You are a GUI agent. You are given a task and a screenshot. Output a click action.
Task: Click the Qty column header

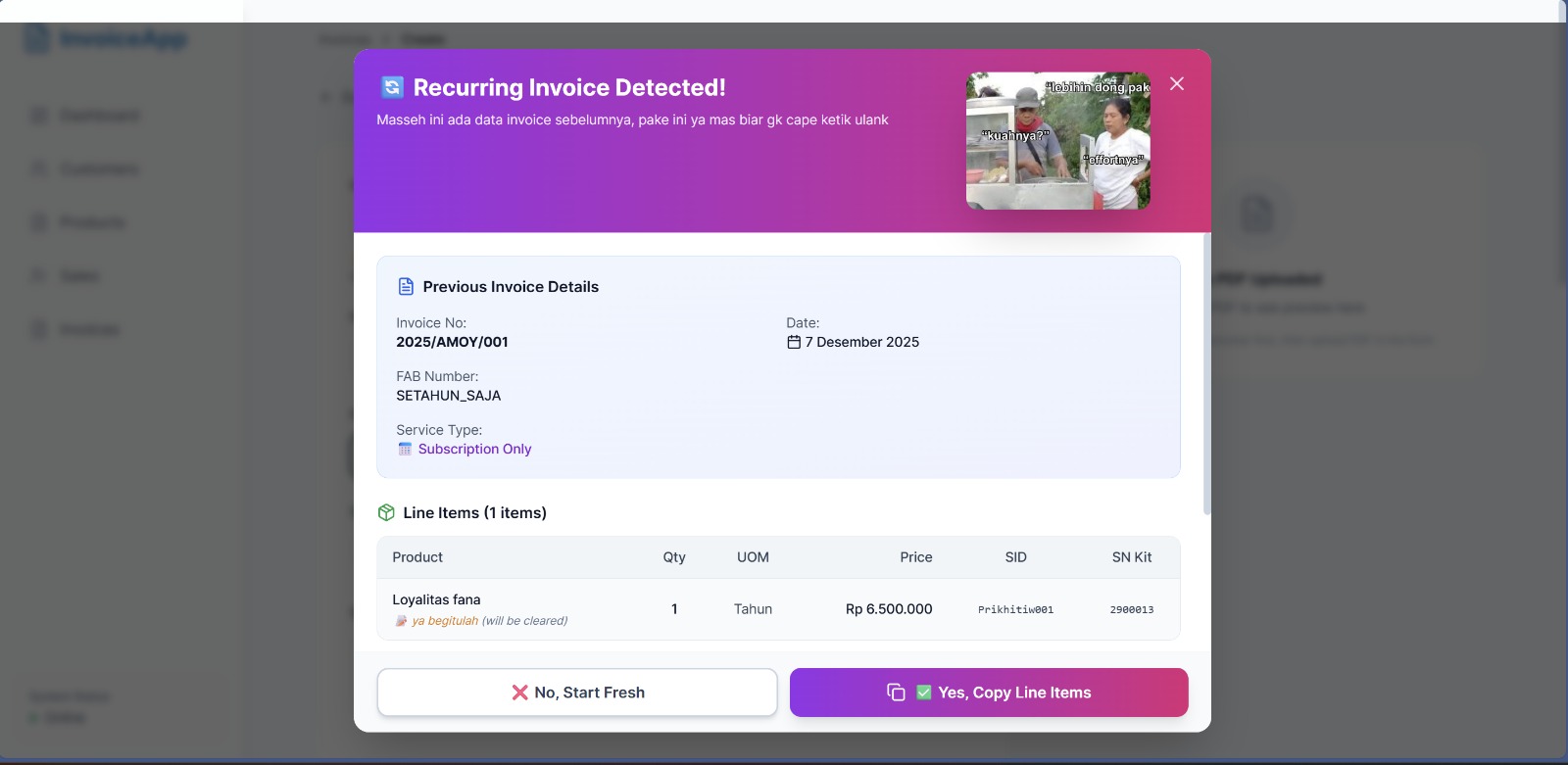[x=674, y=557]
